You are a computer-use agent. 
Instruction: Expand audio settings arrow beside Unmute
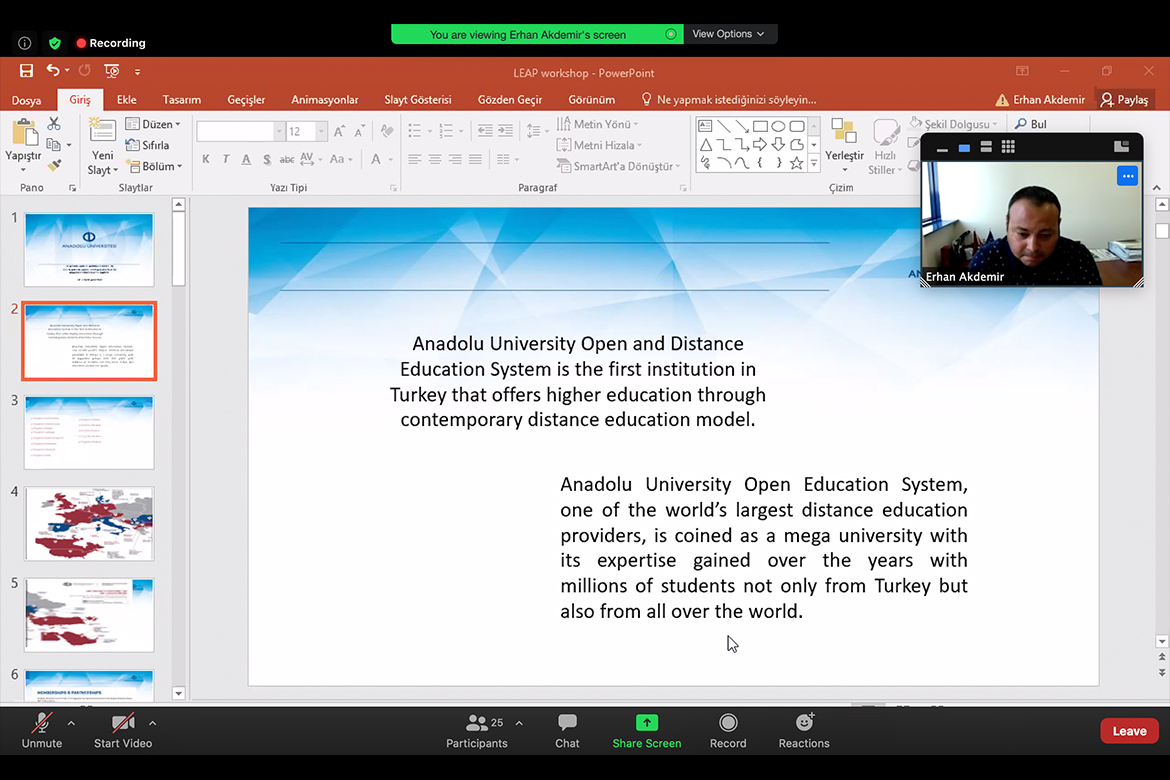[x=71, y=723]
